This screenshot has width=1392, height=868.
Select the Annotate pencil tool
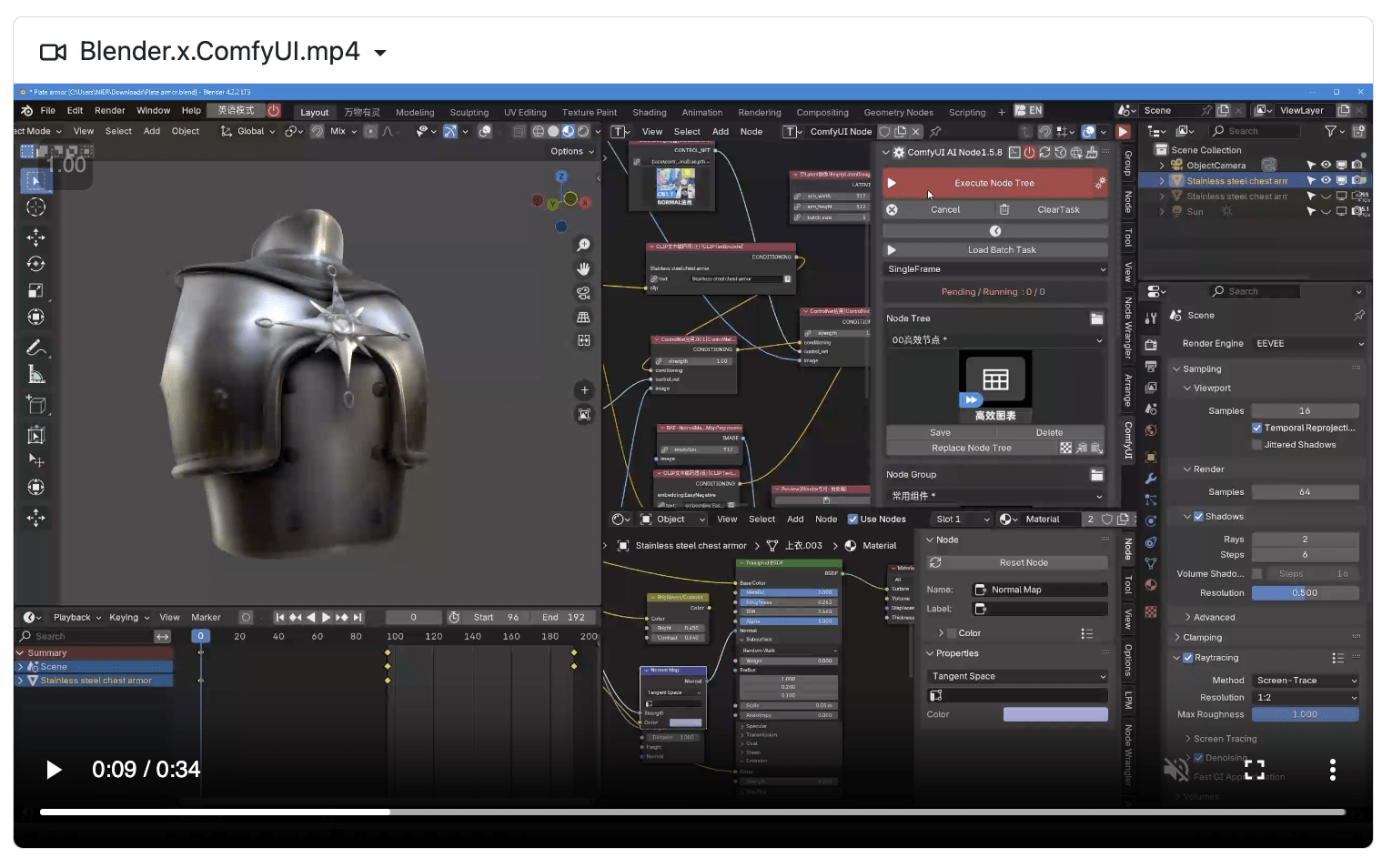click(x=35, y=348)
